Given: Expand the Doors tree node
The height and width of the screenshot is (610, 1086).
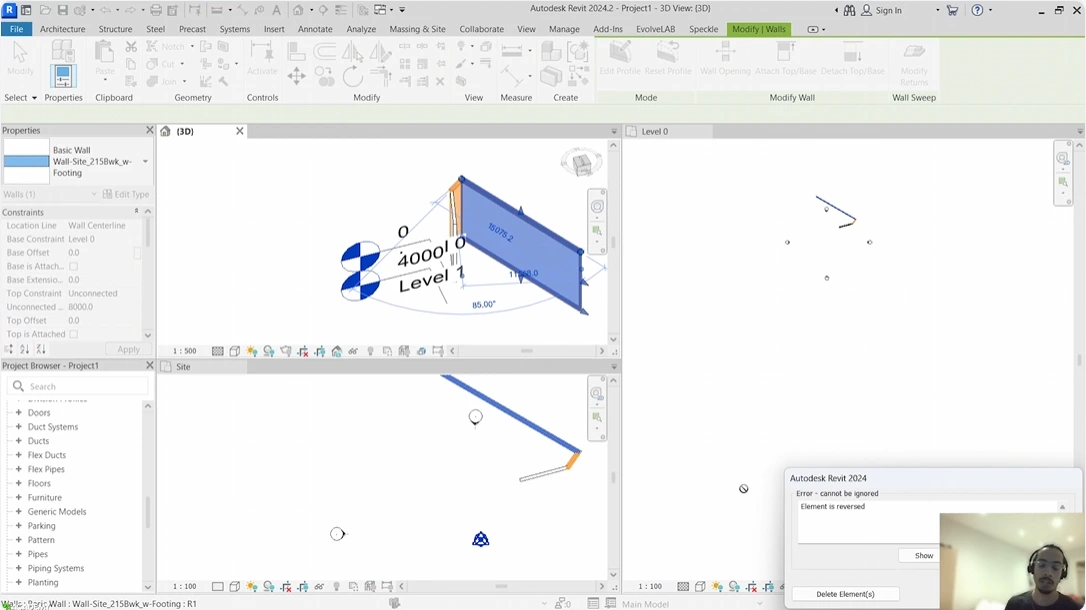Looking at the screenshot, I should tap(19, 413).
